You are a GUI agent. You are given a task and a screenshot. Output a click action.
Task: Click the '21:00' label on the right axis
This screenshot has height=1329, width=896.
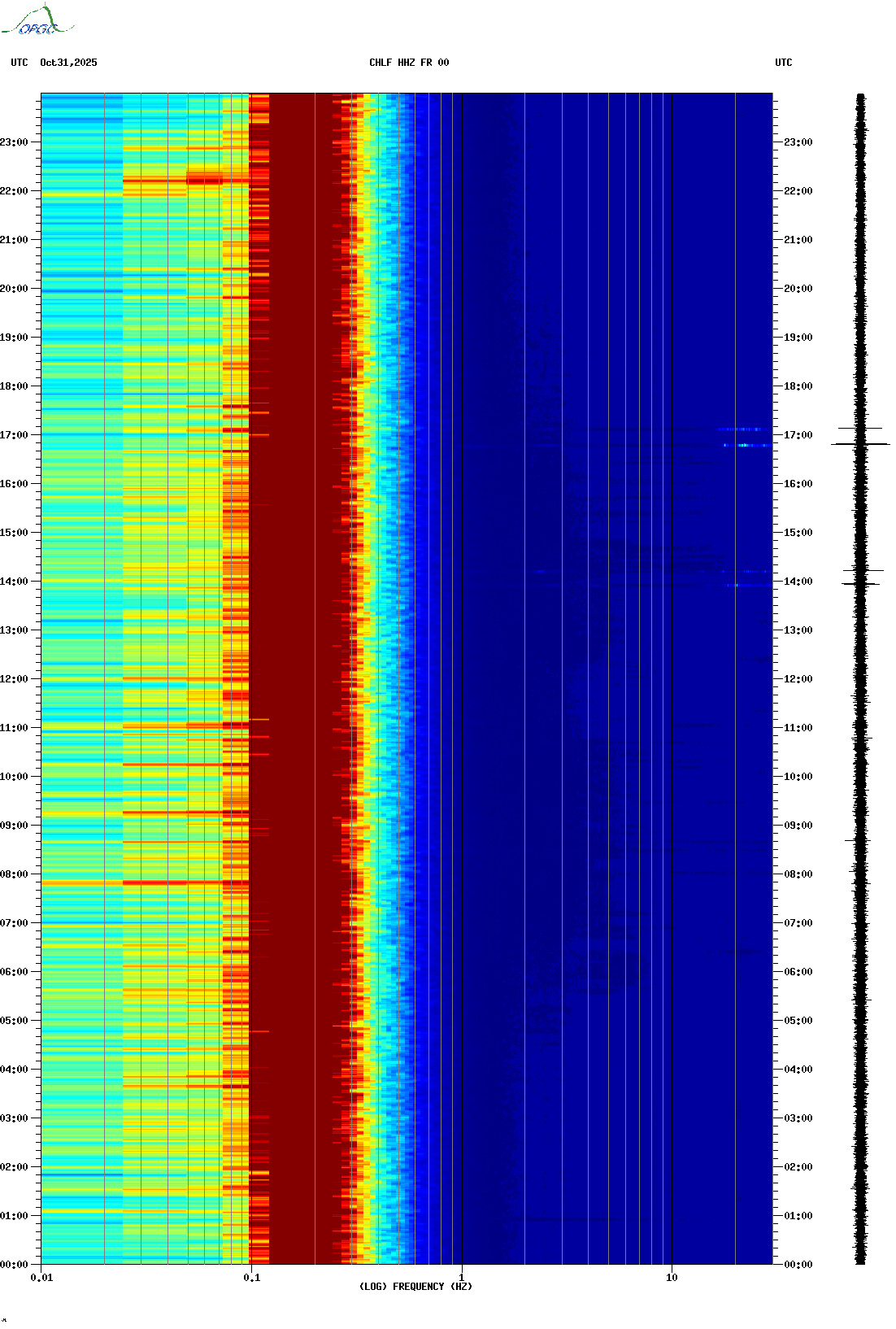(798, 240)
